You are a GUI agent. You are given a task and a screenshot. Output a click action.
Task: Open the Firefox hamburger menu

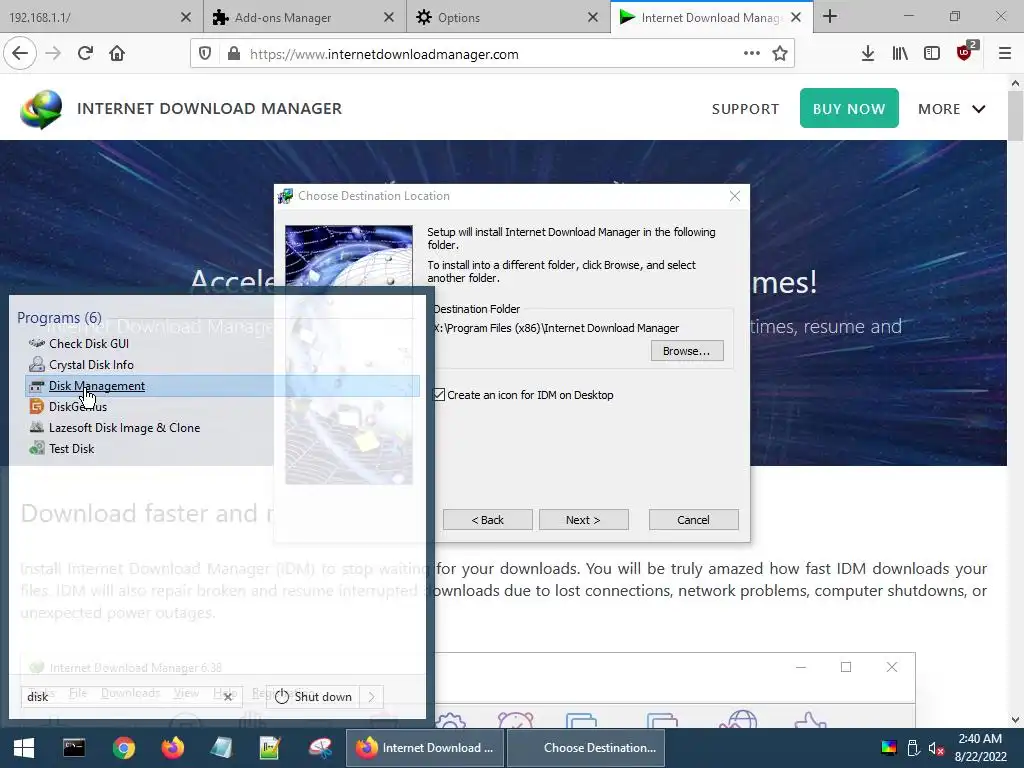point(1005,54)
